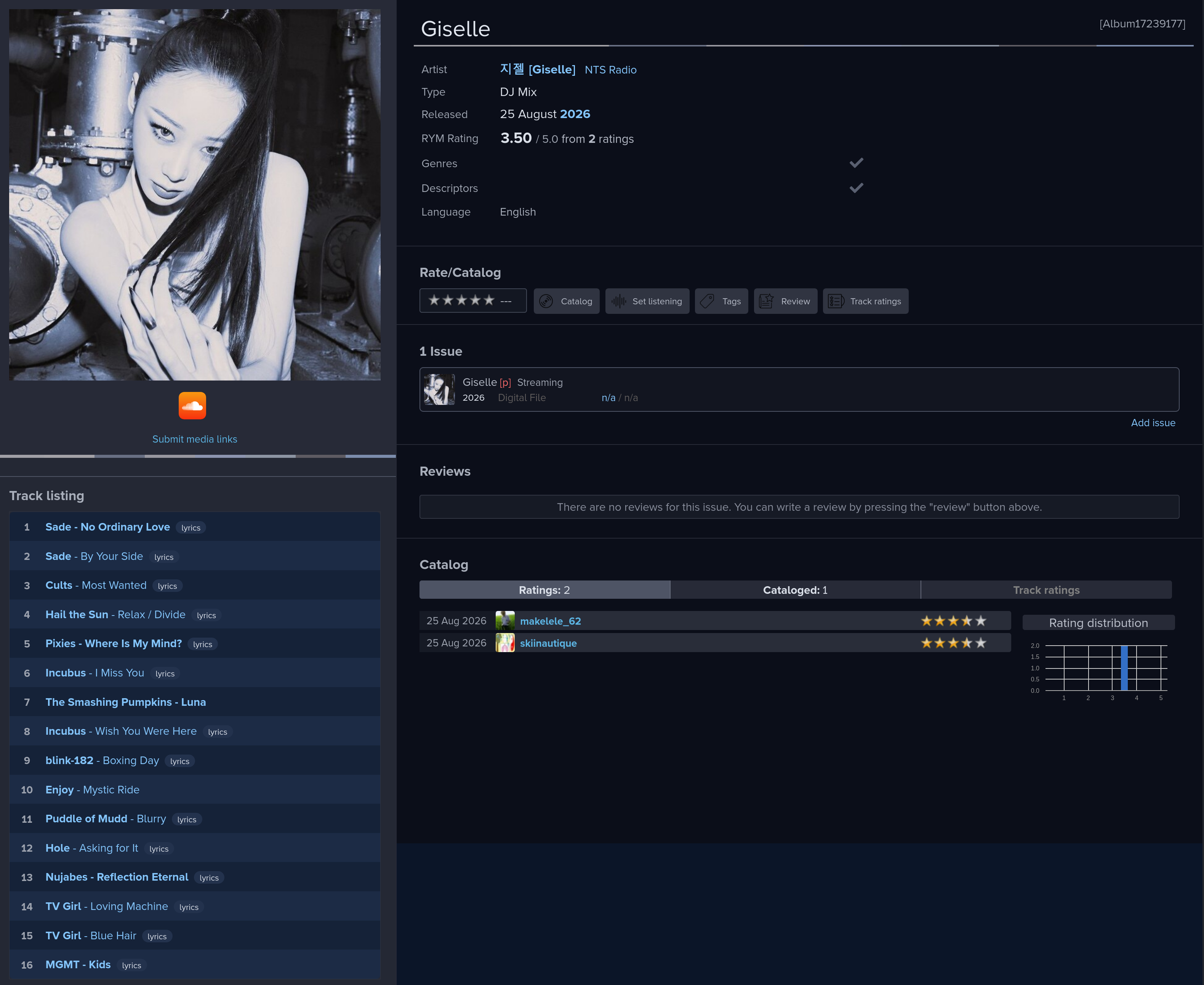Click Enjoy artist link in track 10

[59, 790]
